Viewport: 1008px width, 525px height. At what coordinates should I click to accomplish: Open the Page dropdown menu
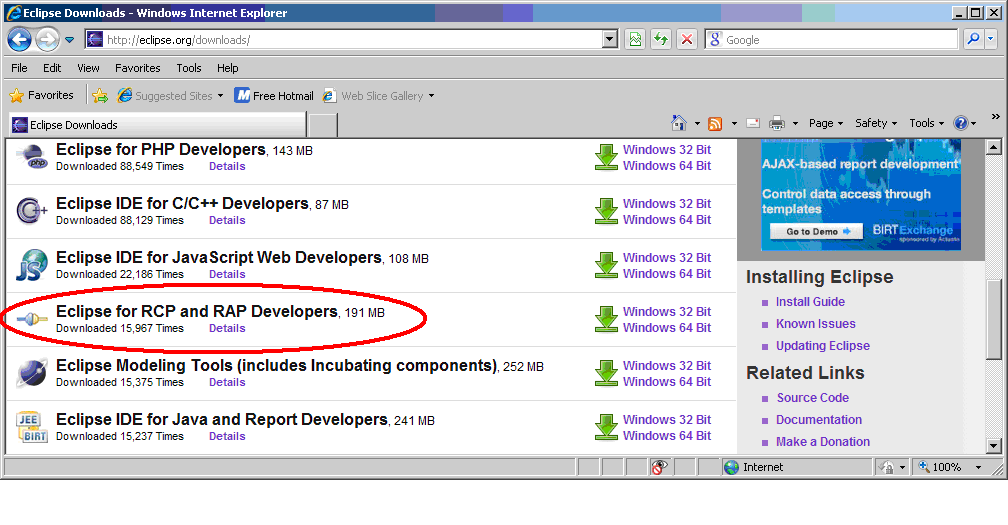tap(825, 123)
